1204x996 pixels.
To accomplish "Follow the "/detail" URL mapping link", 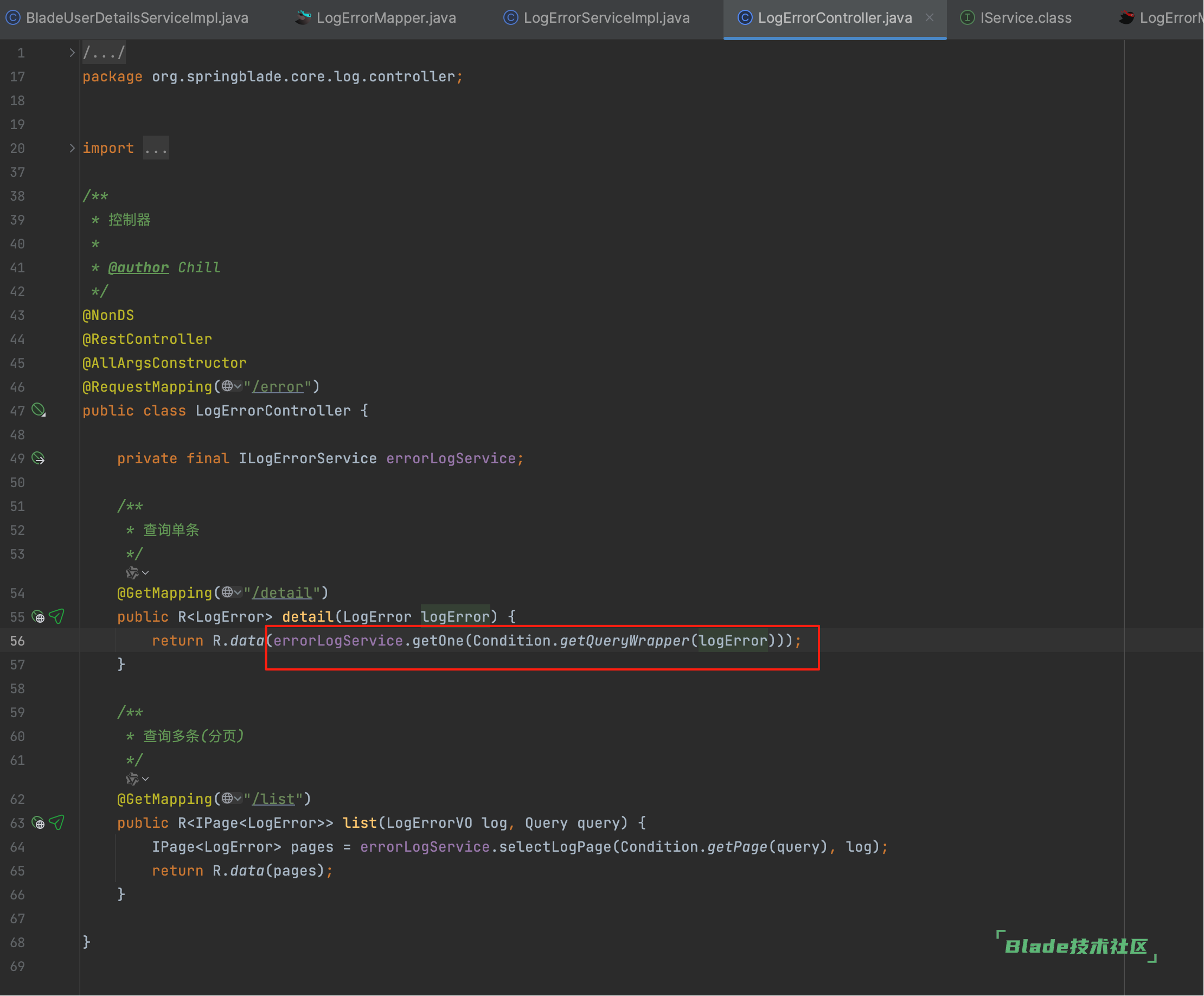I will tap(282, 593).
